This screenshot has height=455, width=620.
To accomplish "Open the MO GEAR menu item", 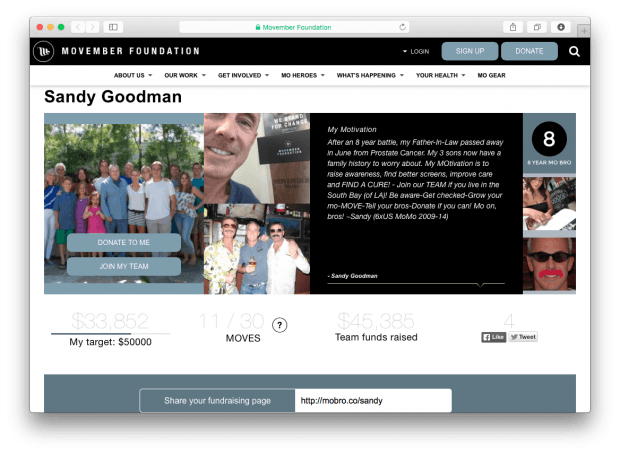I will coord(493,76).
